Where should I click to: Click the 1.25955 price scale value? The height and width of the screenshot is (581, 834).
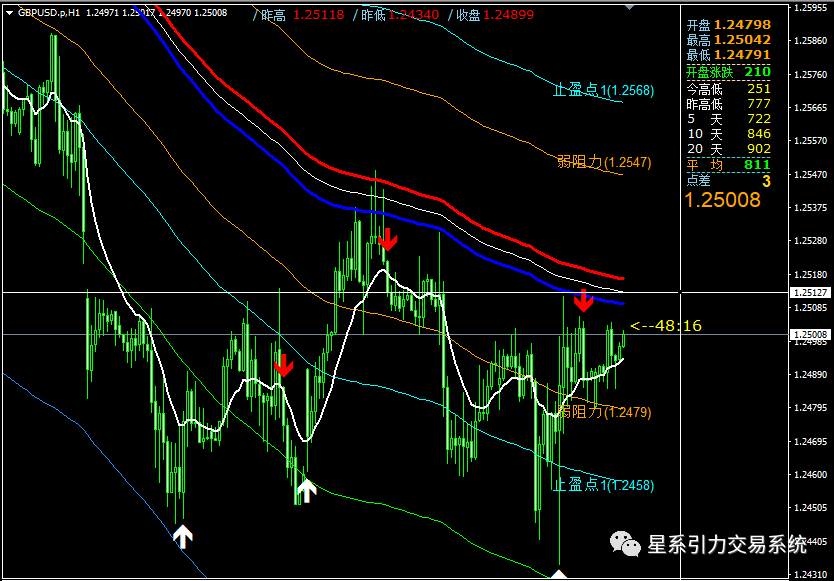tap(812, 7)
